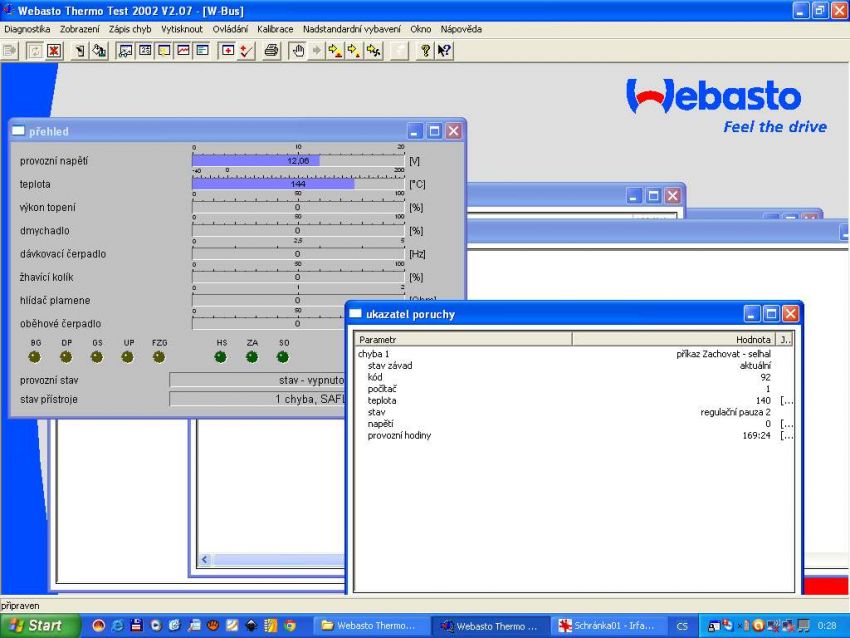This screenshot has height=638, width=850.
Task: Switch to the Webasto Thermo folder taskbar button
Action: coord(371,626)
